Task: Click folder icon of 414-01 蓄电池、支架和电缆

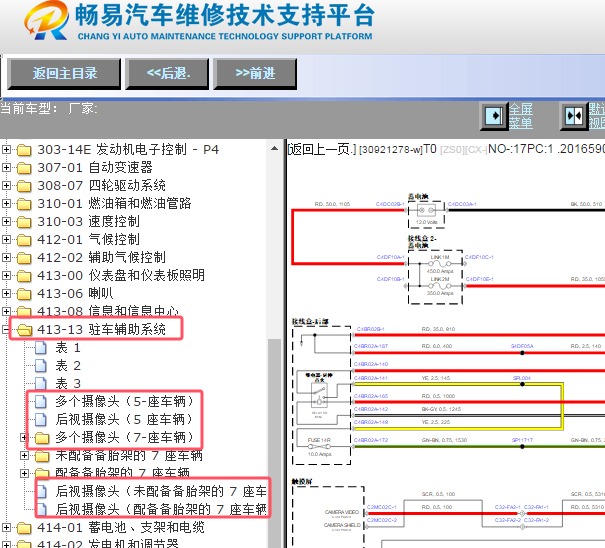Action: pyautogui.click(x=24, y=528)
